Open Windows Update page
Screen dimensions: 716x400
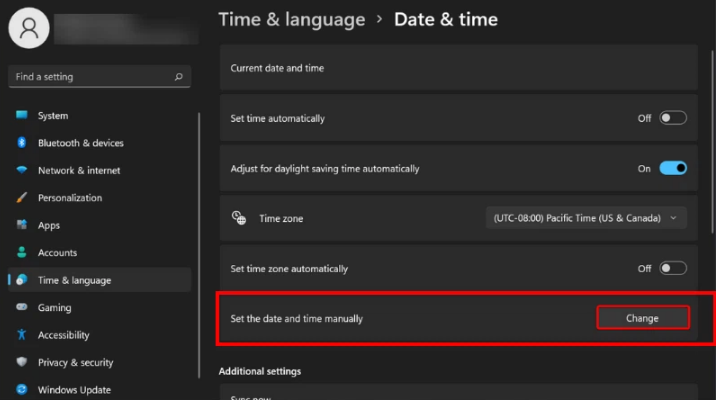[x=100, y=389]
